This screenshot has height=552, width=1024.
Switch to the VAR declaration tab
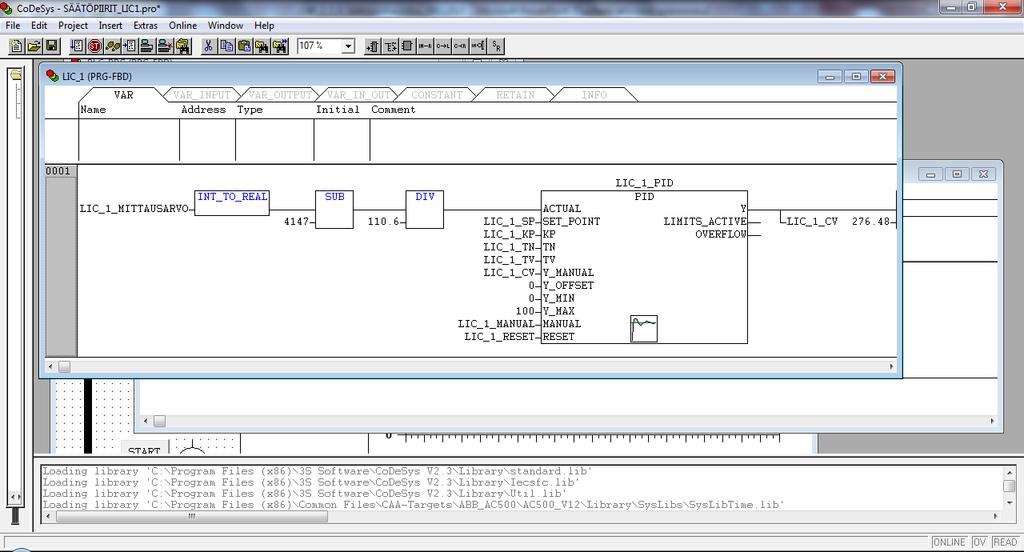pyautogui.click(x=123, y=95)
